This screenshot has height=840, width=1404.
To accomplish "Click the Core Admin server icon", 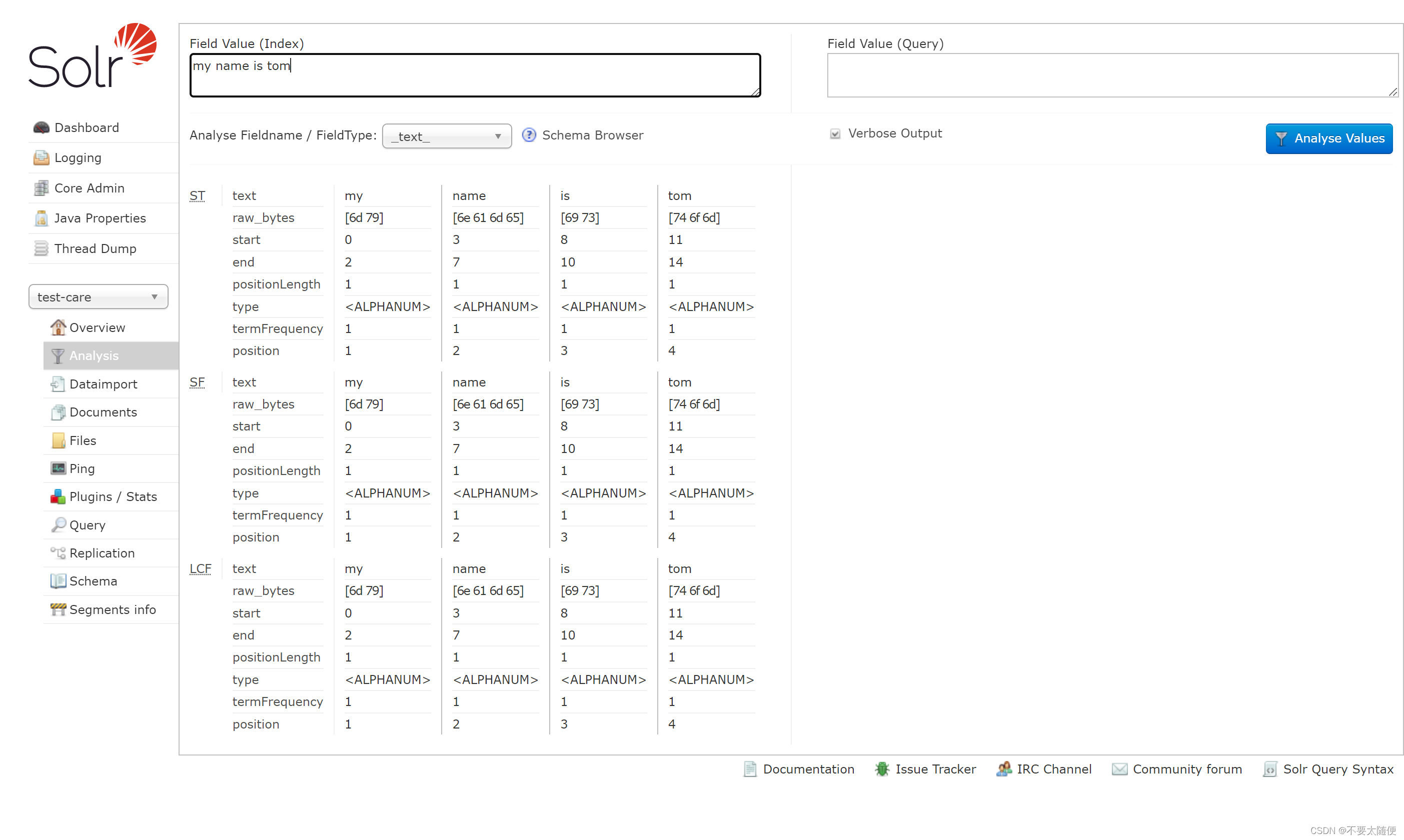I will 41,188.
